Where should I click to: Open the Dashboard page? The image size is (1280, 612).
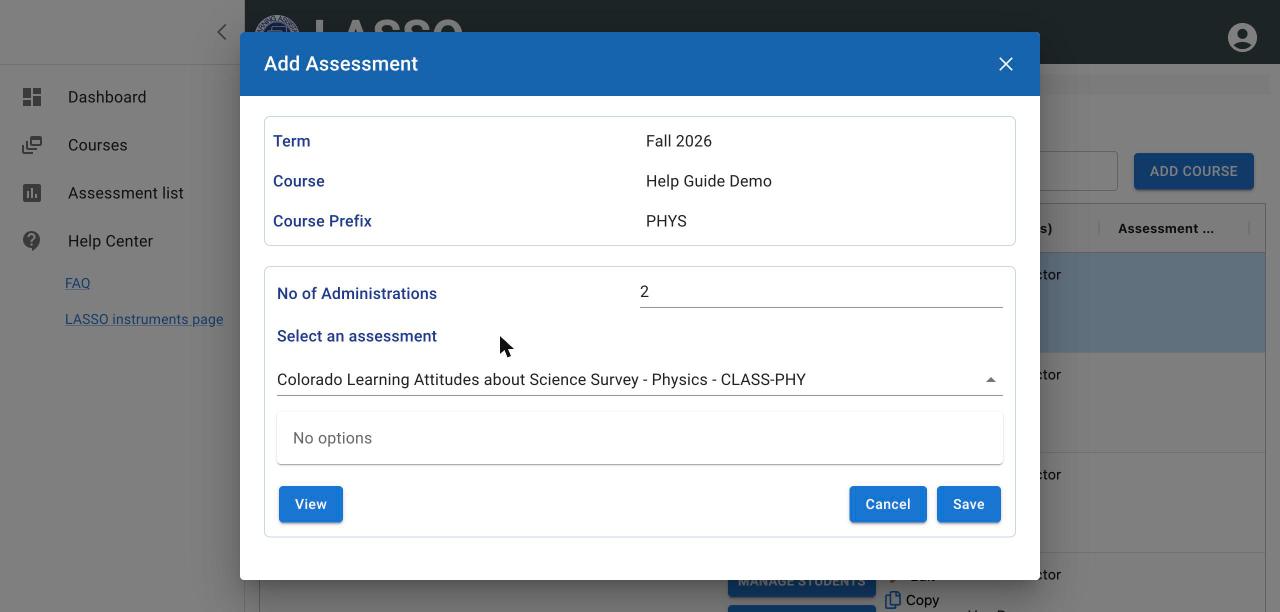click(107, 97)
